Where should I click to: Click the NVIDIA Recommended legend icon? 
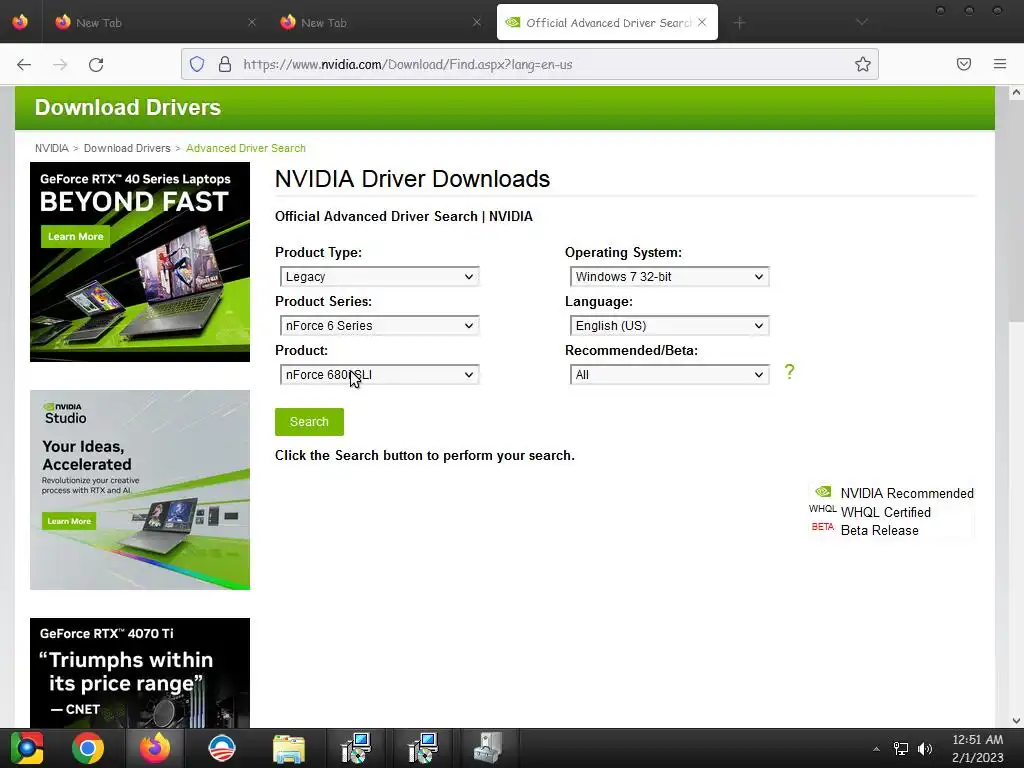[x=823, y=492]
